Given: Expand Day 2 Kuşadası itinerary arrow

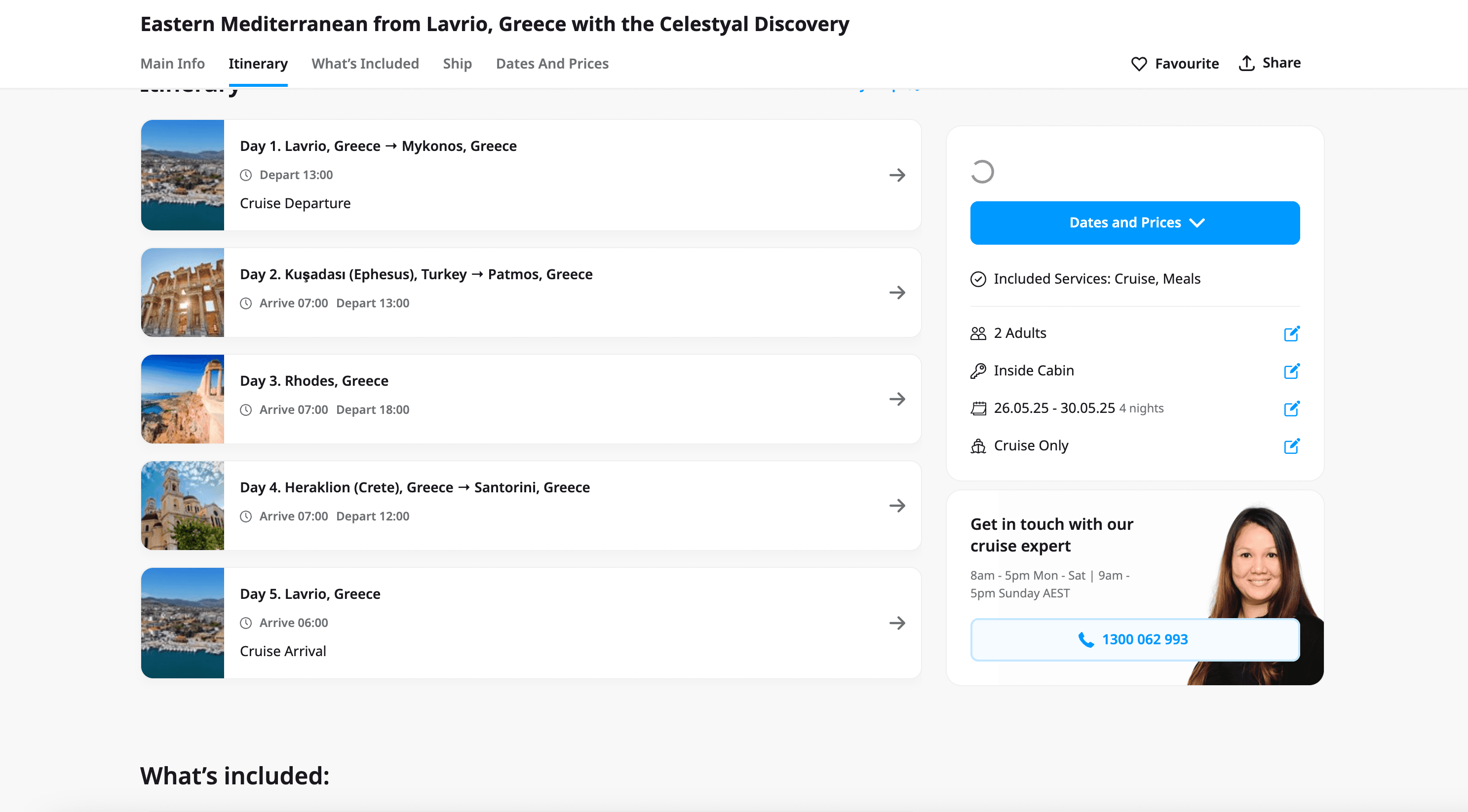Looking at the screenshot, I should 897,293.
